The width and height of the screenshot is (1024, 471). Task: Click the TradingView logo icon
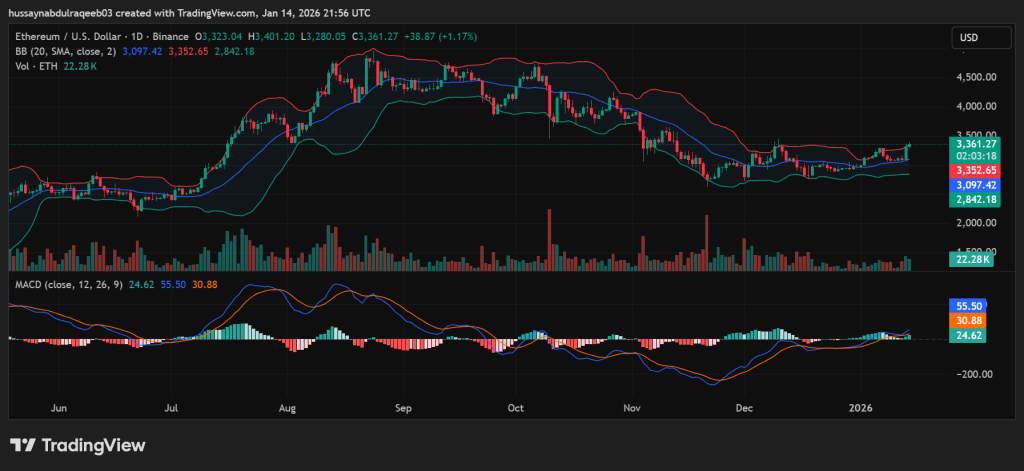pos(23,445)
